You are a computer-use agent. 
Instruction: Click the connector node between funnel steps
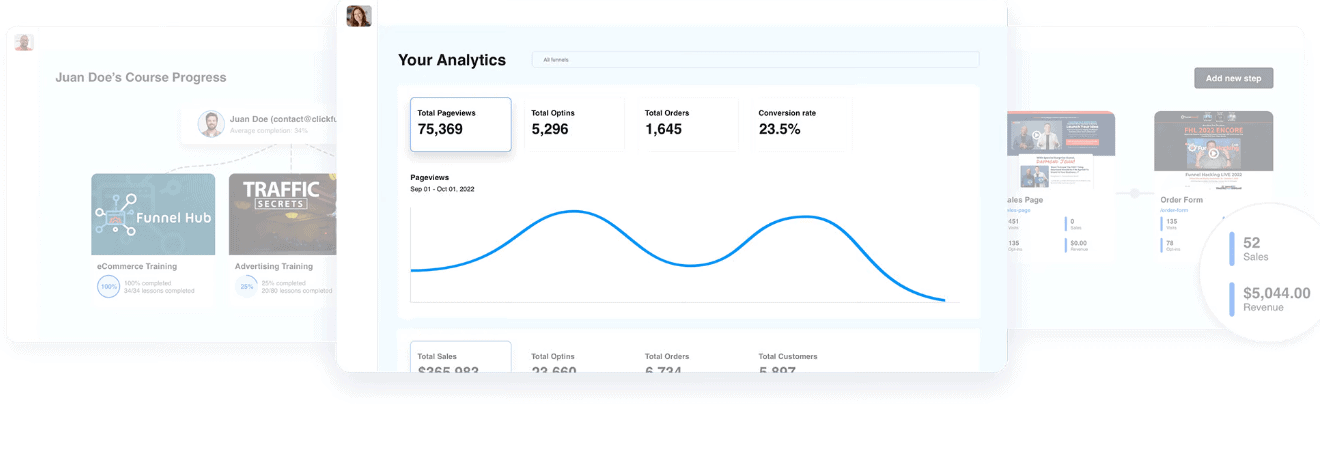(1134, 193)
